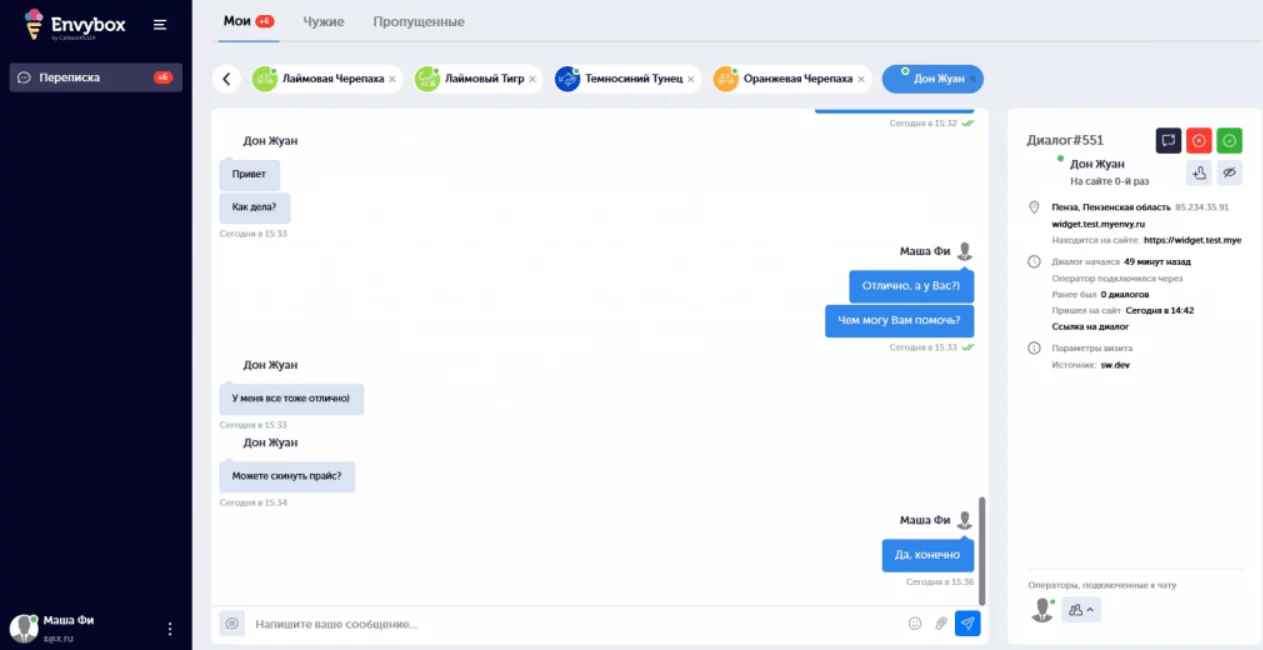The image size is (1263, 650).
Task: Close the Лаймовая Черепаха chat tab
Action: click(392, 79)
